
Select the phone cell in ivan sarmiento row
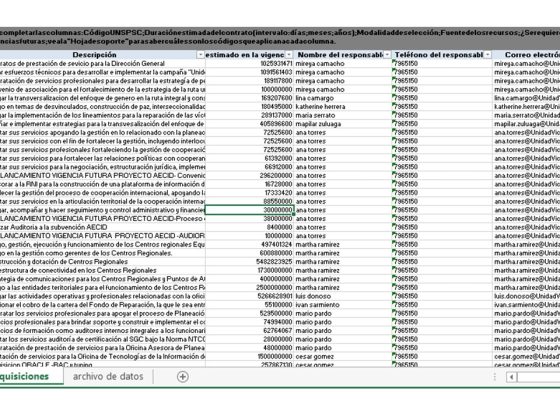point(442,305)
